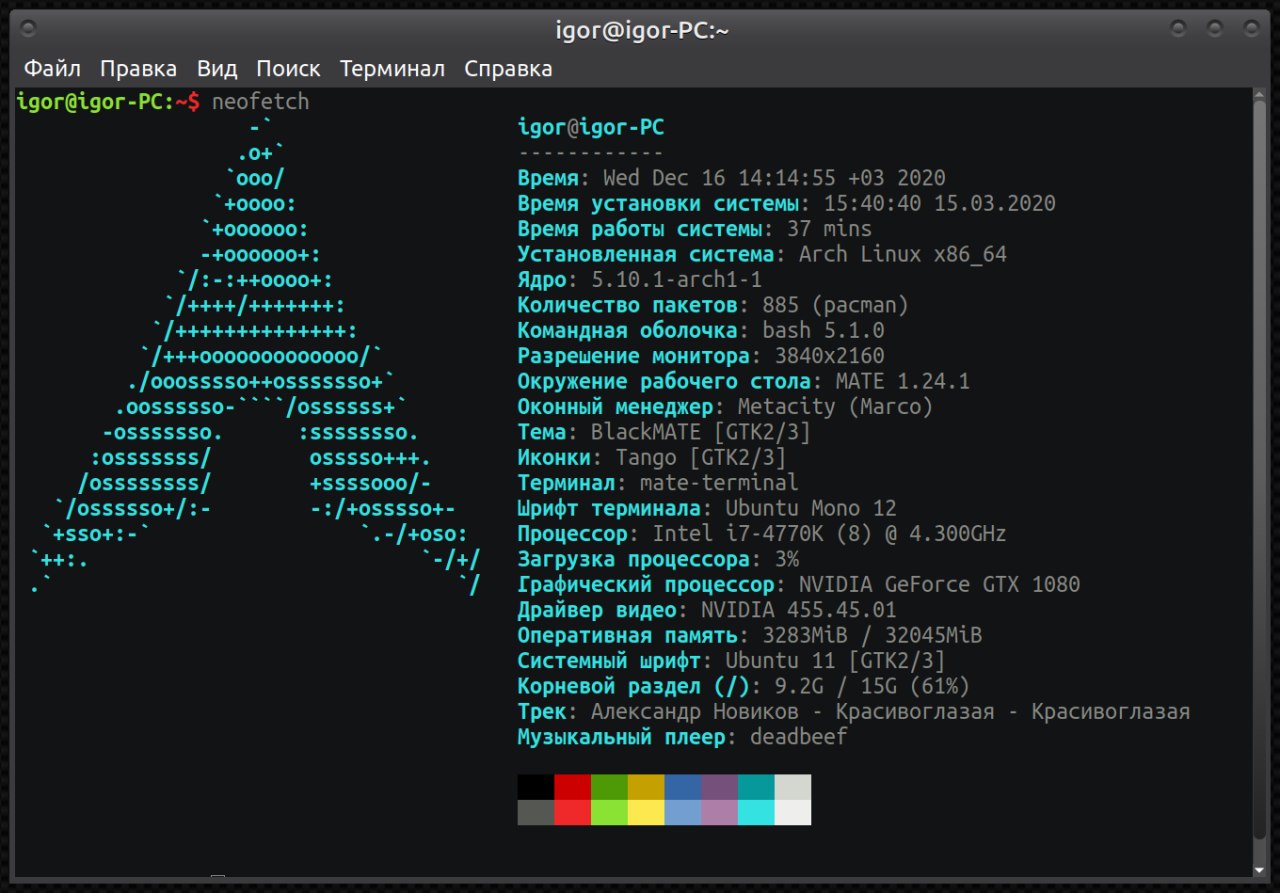Click the uptime value 37 mins
This screenshot has height=893, width=1280.
(x=829, y=229)
